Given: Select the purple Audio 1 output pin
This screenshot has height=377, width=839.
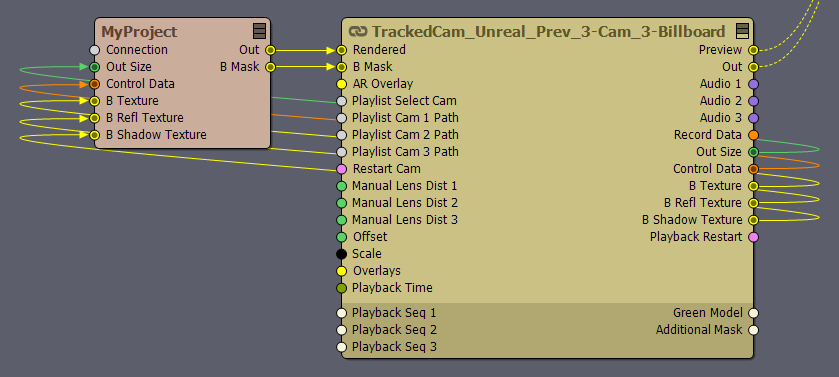Looking at the screenshot, I should click(753, 84).
